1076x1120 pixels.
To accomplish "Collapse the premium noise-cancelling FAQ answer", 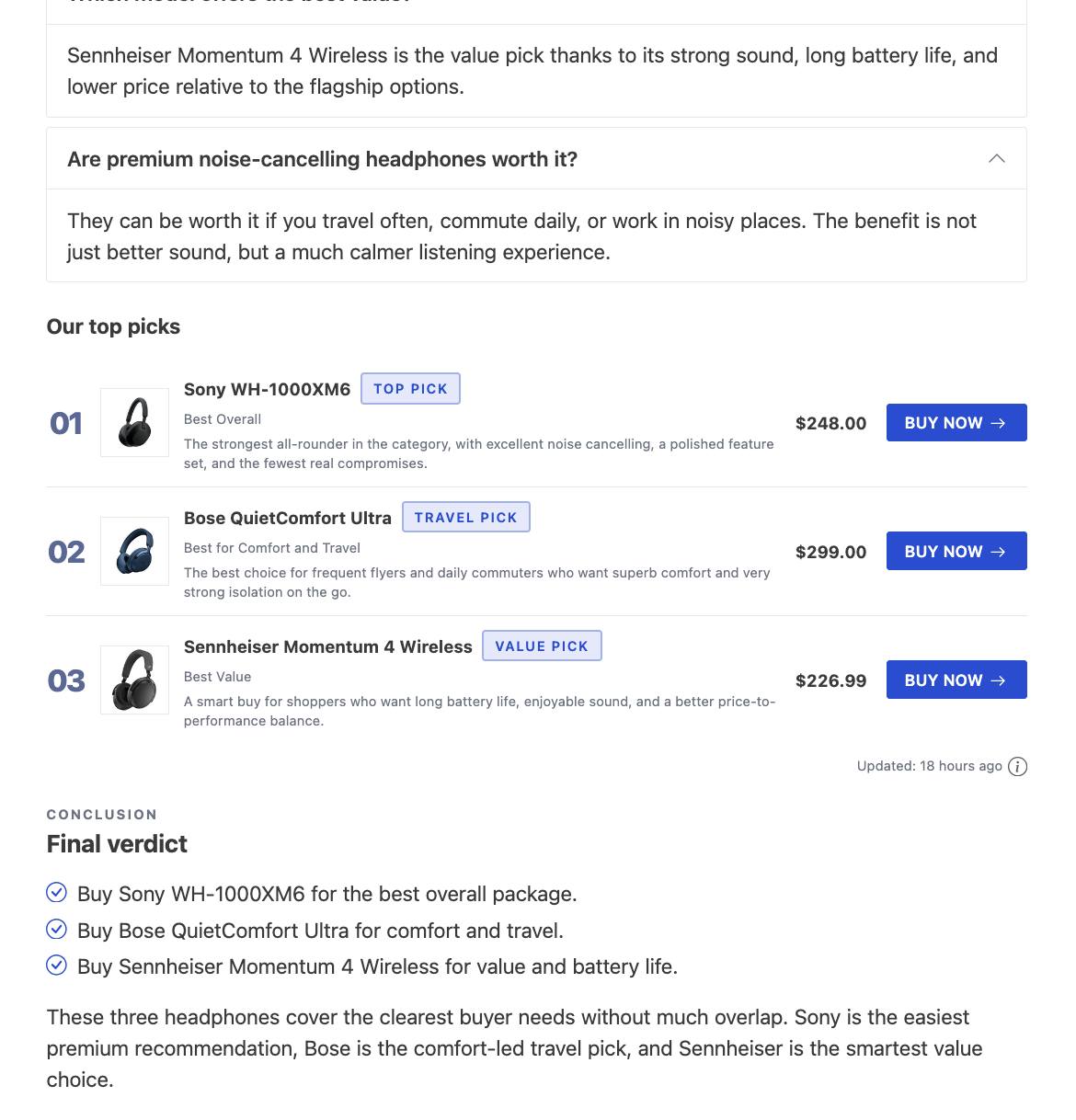I will [x=997, y=158].
